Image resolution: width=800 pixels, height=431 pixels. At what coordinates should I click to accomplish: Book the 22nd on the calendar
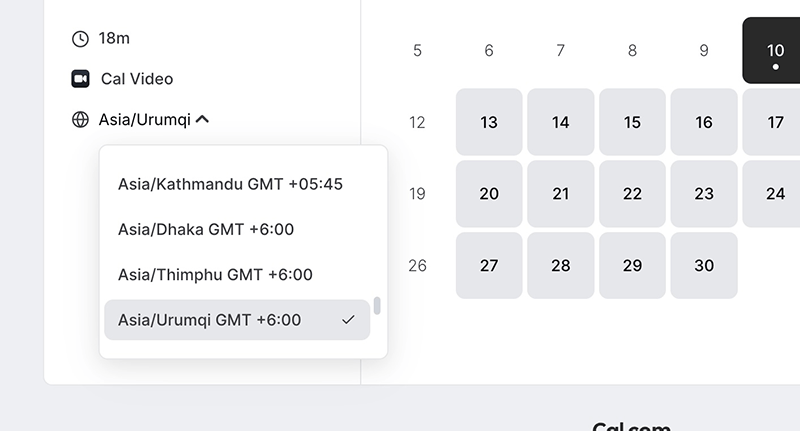pos(632,194)
